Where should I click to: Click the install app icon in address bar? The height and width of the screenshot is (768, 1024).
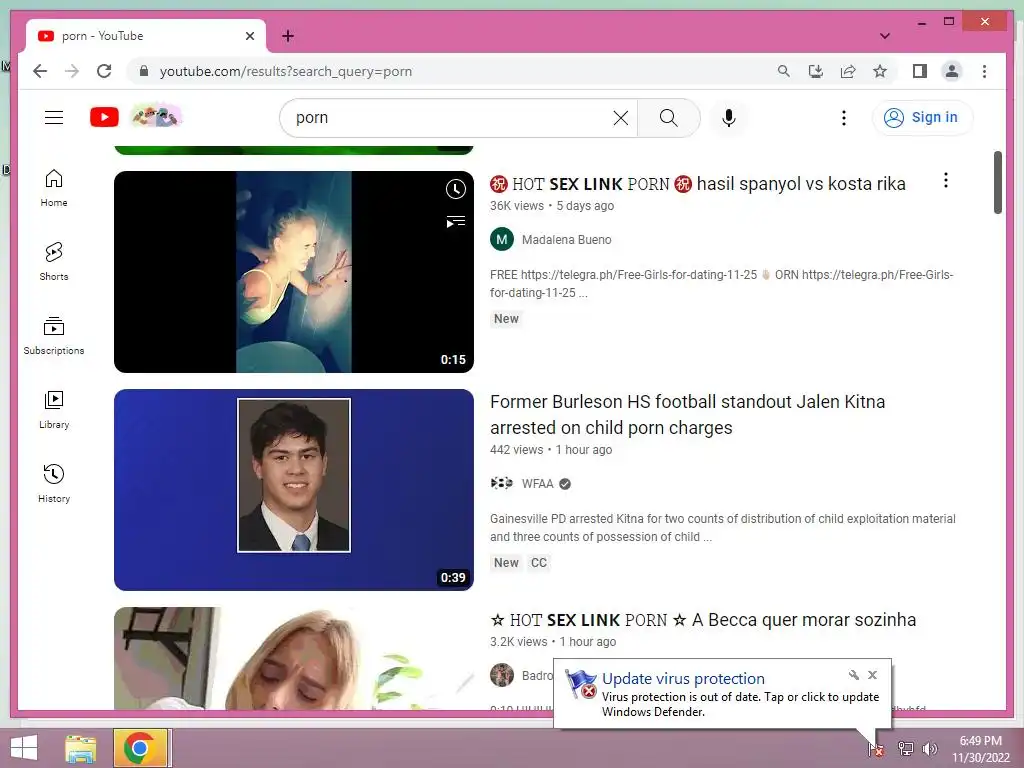pyautogui.click(x=816, y=71)
